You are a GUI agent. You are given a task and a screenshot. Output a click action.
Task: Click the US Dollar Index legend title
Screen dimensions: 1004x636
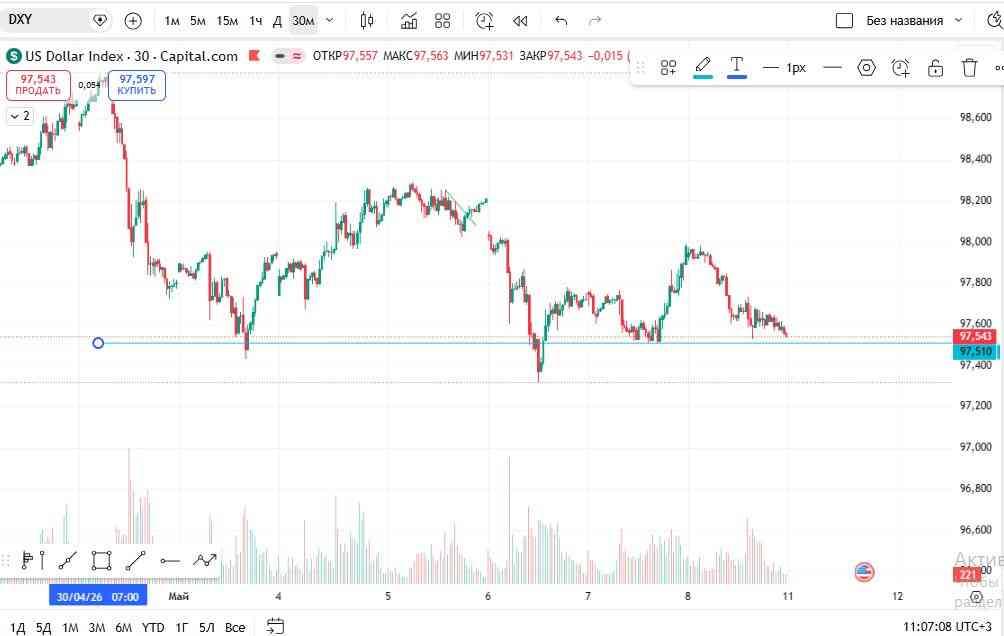pyautogui.click(x=131, y=56)
